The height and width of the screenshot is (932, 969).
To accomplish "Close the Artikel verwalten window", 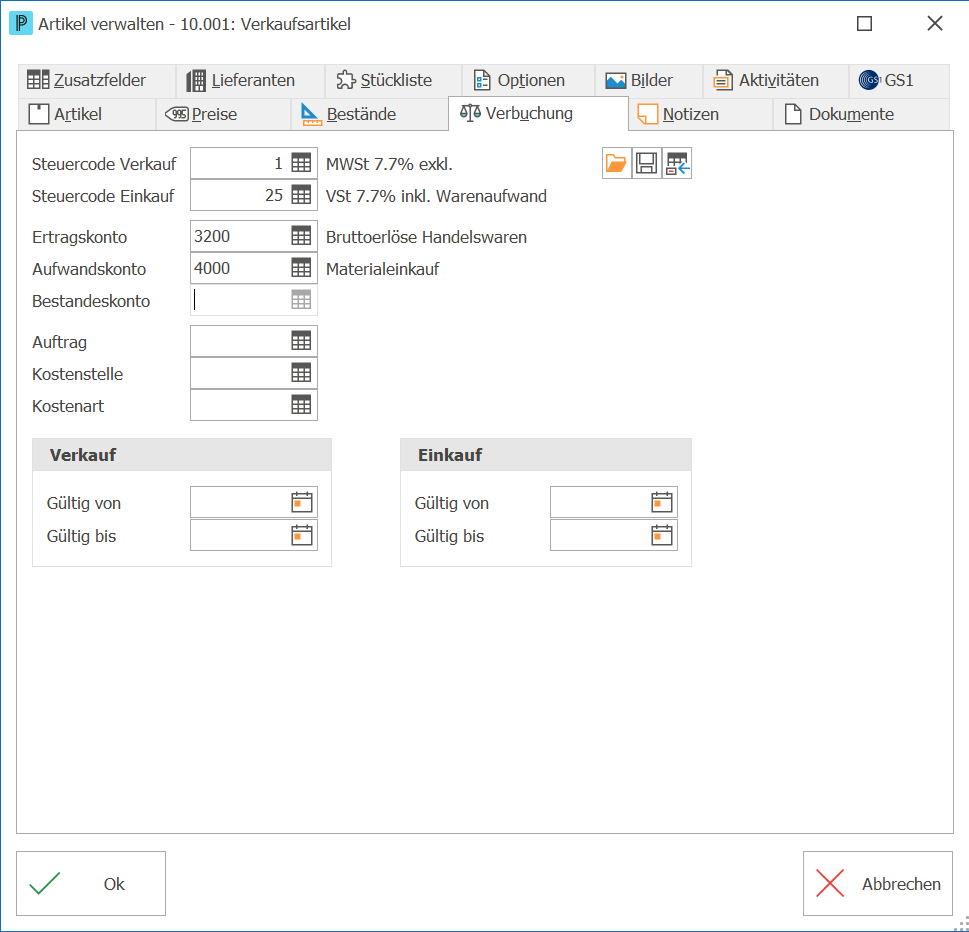I will click(x=935, y=23).
